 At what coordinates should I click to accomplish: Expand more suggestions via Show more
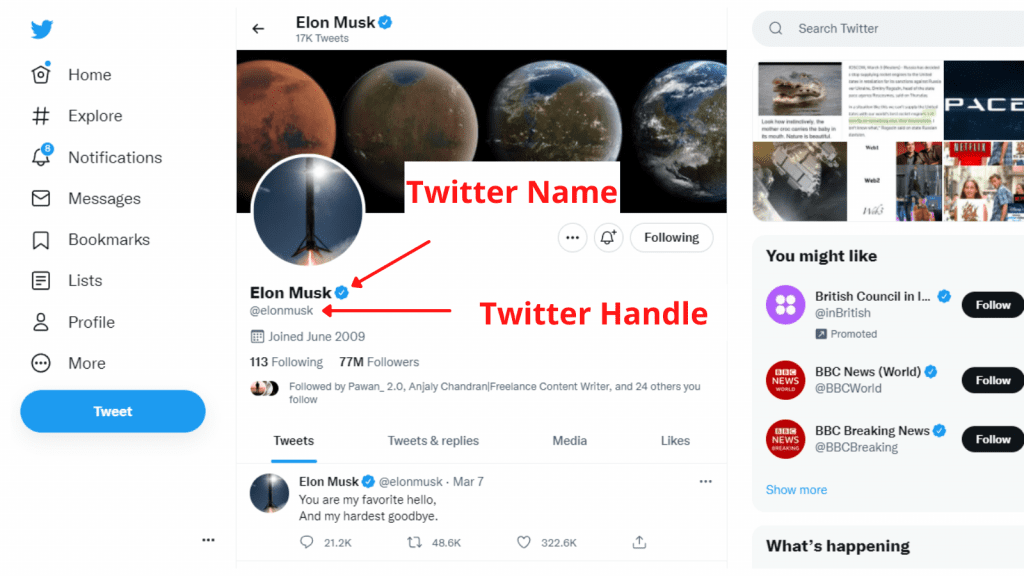tap(796, 489)
